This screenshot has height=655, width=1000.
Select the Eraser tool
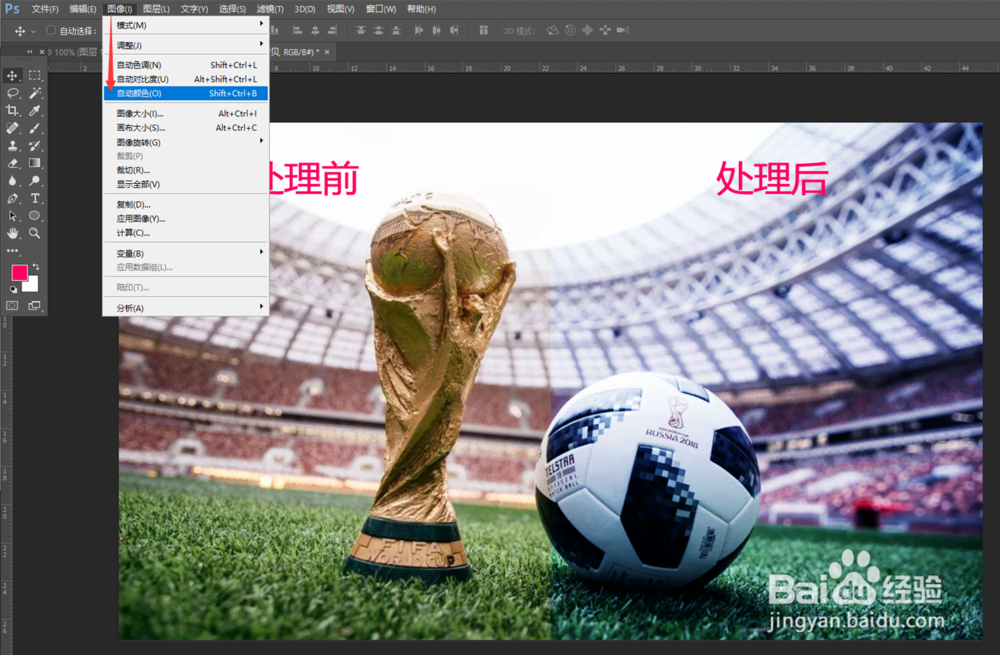pos(12,163)
